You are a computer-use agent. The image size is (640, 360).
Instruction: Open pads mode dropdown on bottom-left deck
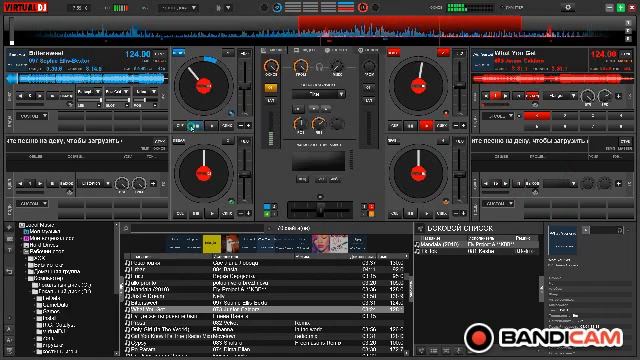(x=32, y=203)
